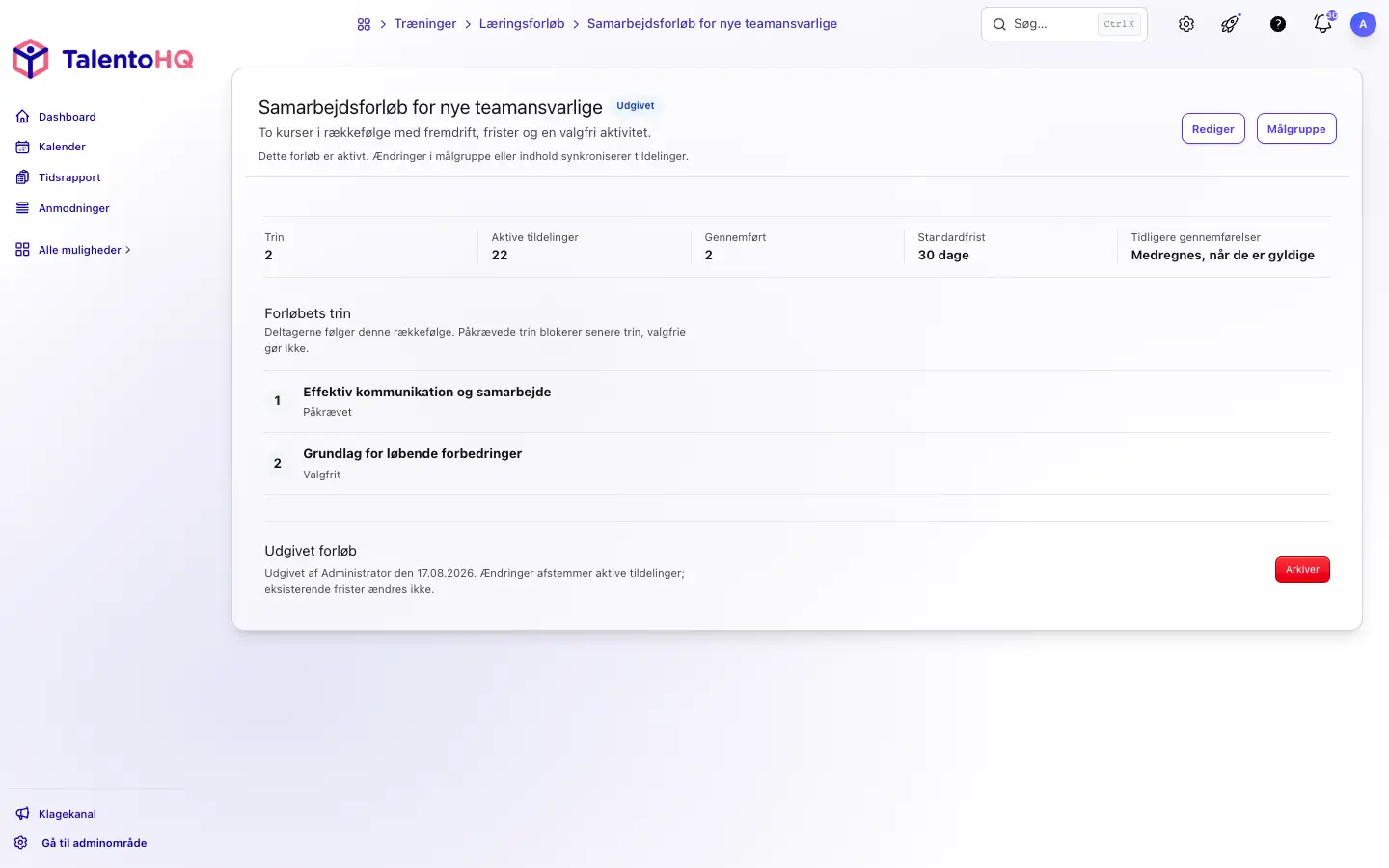Navigate to Læringsforløb breadcrumb link
1389x868 pixels.
point(522,24)
